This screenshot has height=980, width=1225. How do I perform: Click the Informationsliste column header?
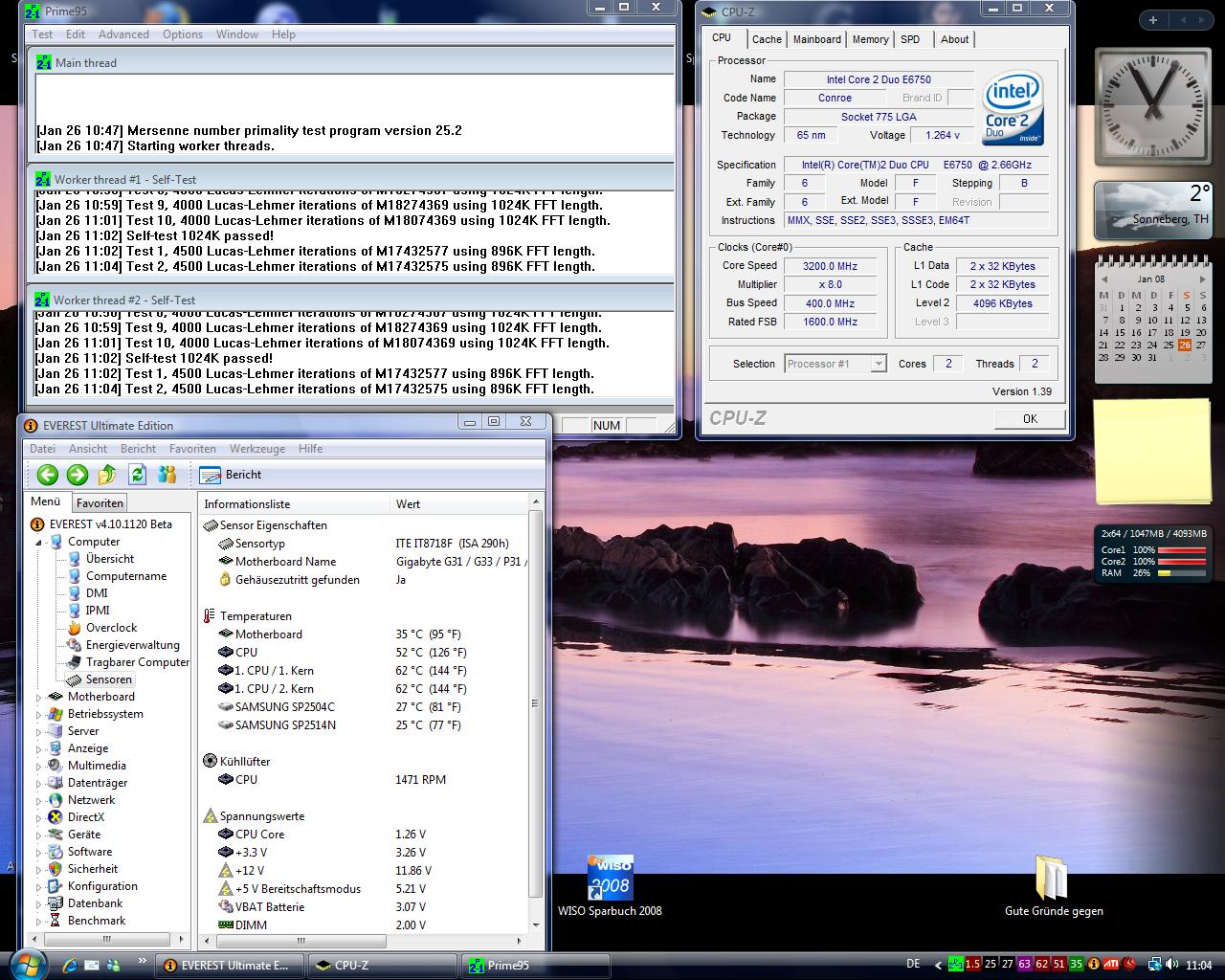click(x=294, y=504)
